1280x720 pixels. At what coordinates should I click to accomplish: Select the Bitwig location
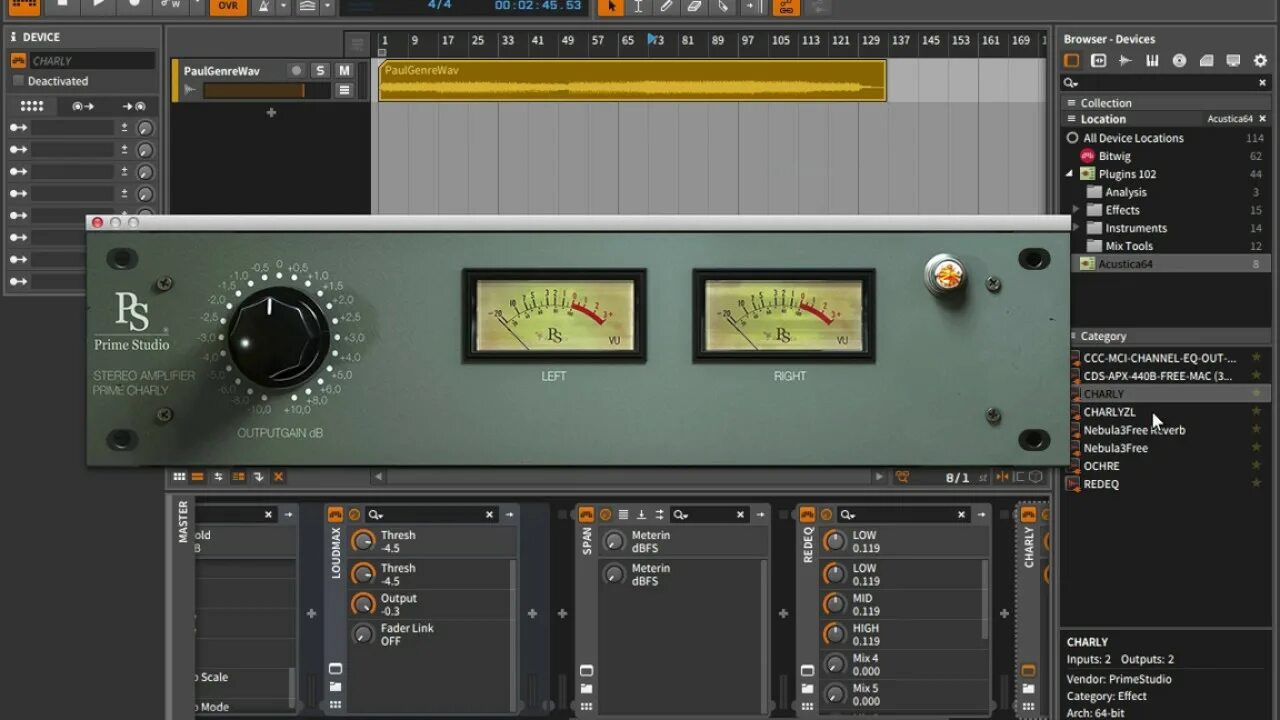1114,156
